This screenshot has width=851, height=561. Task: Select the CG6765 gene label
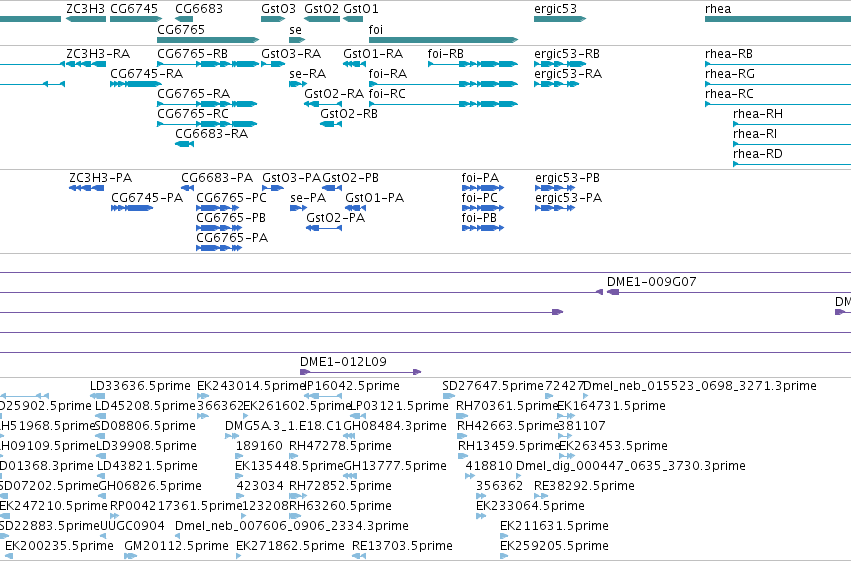pos(181,29)
